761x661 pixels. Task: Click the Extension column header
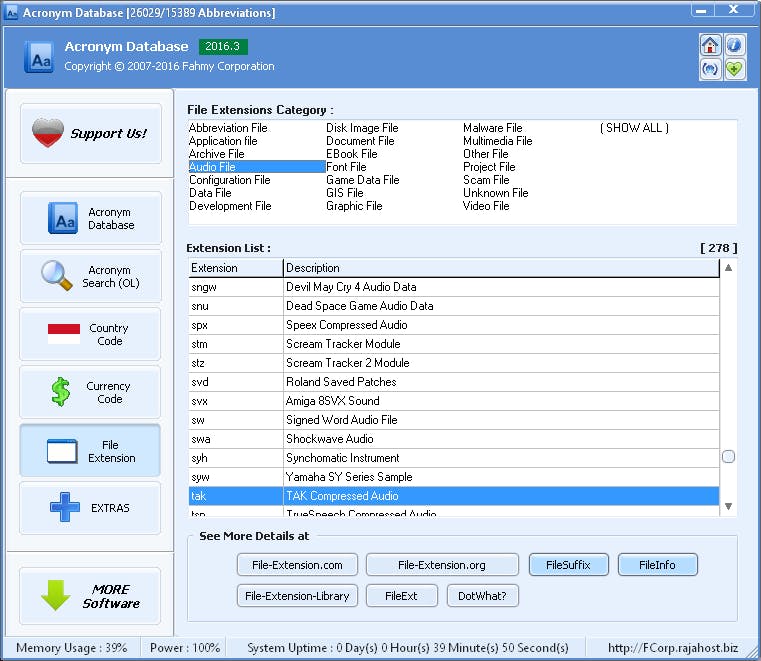pos(235,268)
